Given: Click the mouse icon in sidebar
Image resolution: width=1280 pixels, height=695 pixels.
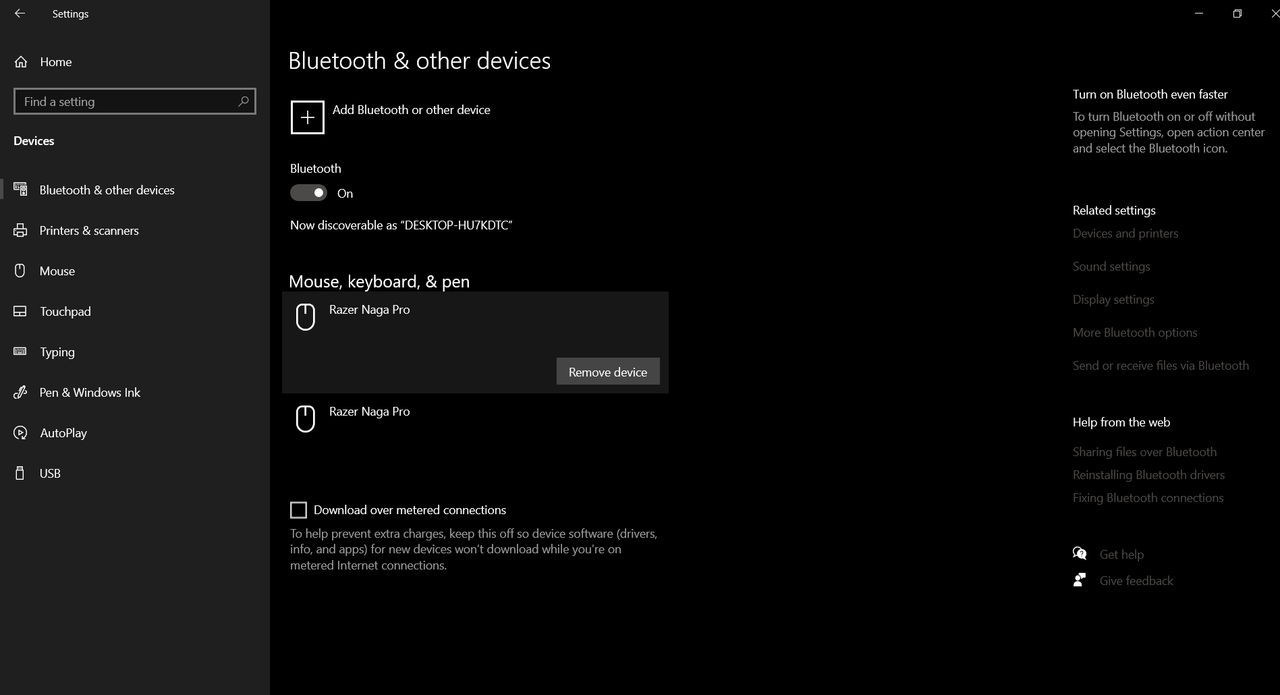Looking at the screenshot, I should [x=20, y=271].
